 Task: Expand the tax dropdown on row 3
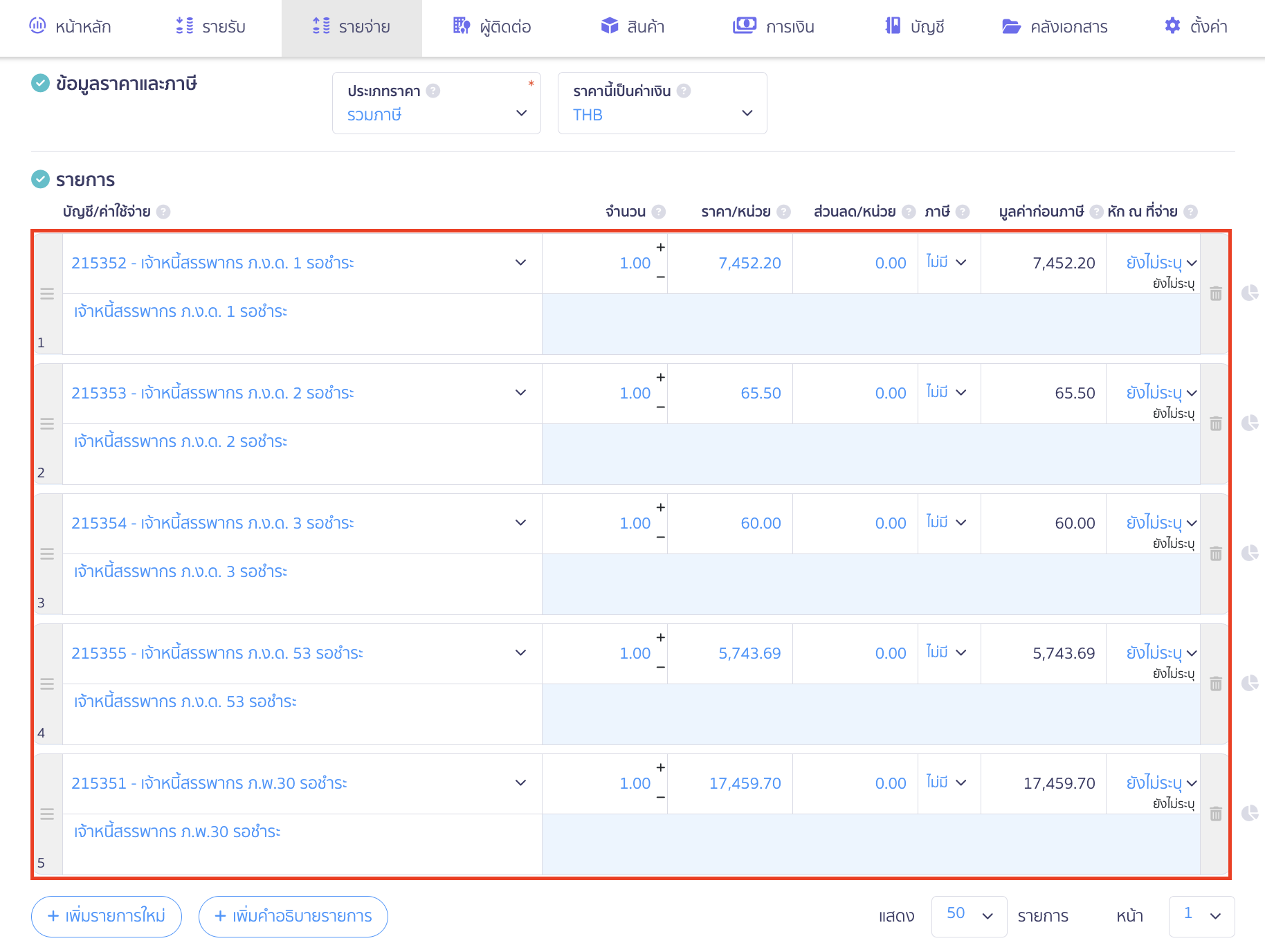point(947,523)
